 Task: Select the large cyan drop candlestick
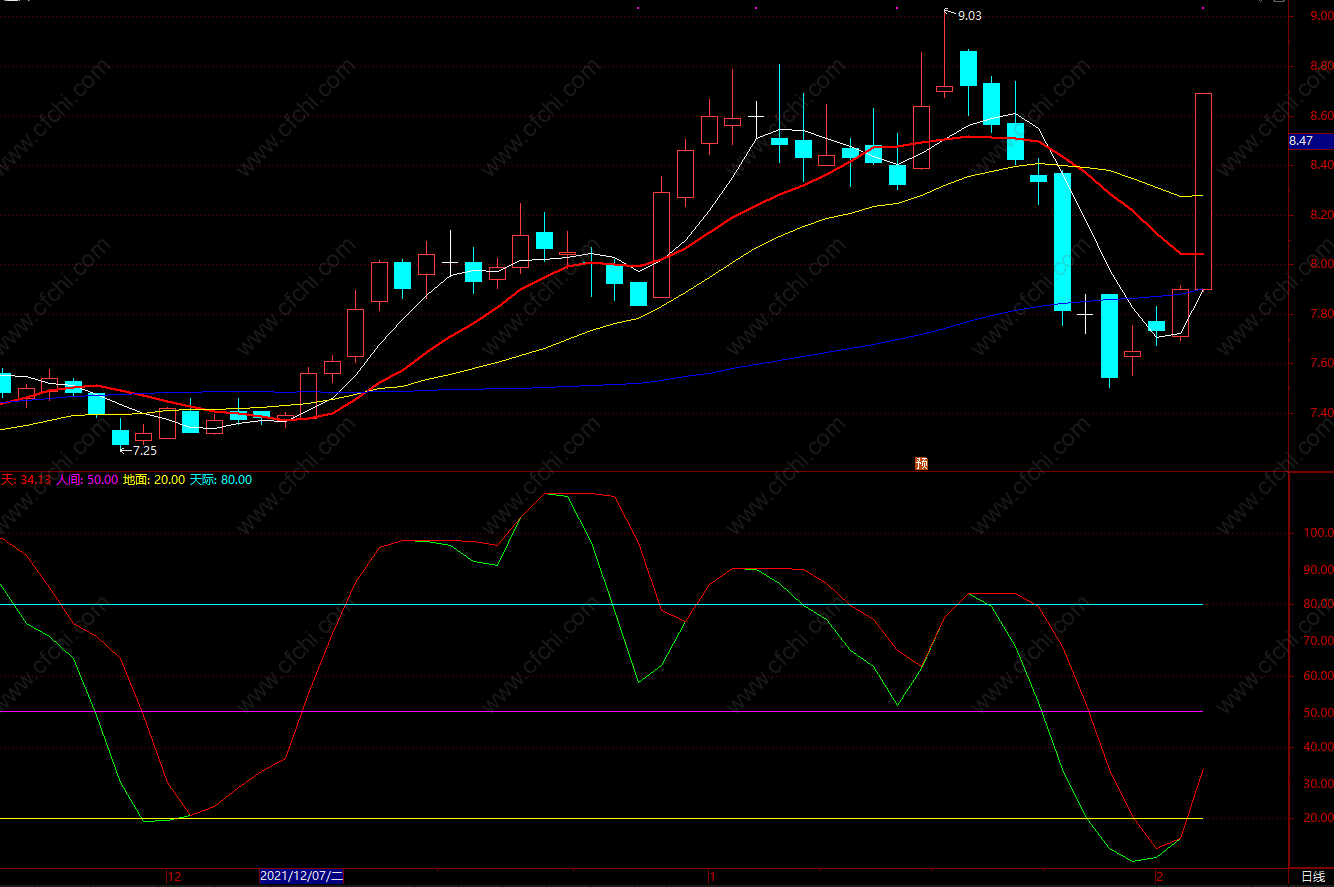[1062, 242]
